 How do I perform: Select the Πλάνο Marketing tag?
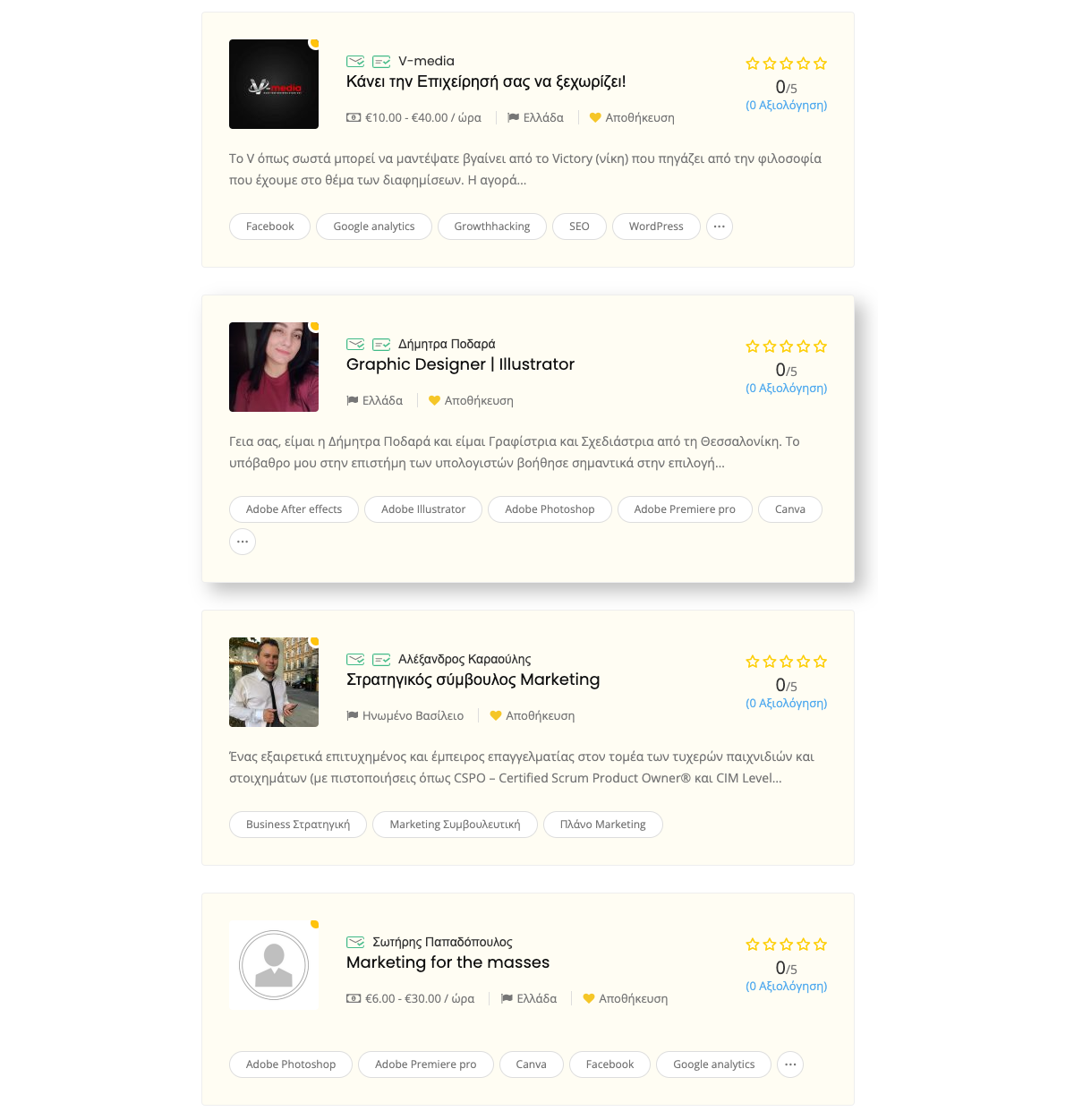coord(603,825)
